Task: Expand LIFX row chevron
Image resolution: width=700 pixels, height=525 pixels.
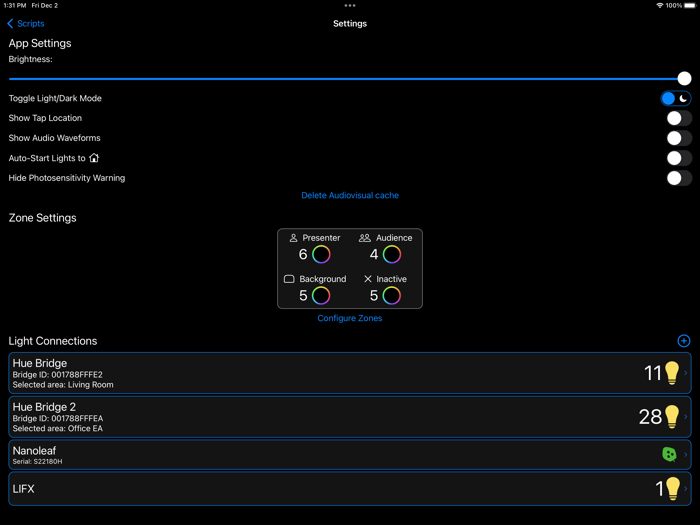Action: 686,488
